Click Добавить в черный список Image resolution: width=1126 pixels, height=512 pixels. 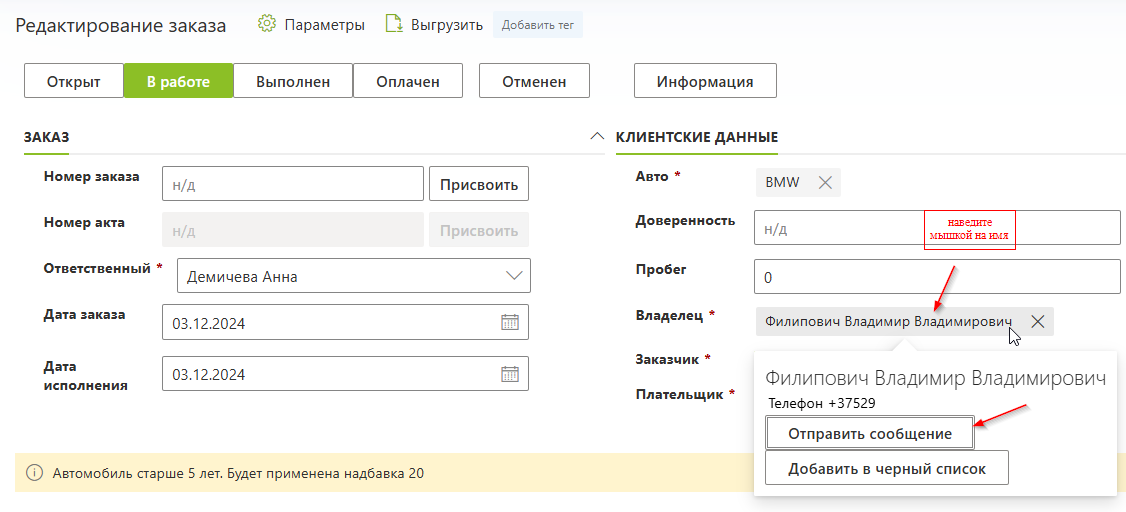coord(887,468)
